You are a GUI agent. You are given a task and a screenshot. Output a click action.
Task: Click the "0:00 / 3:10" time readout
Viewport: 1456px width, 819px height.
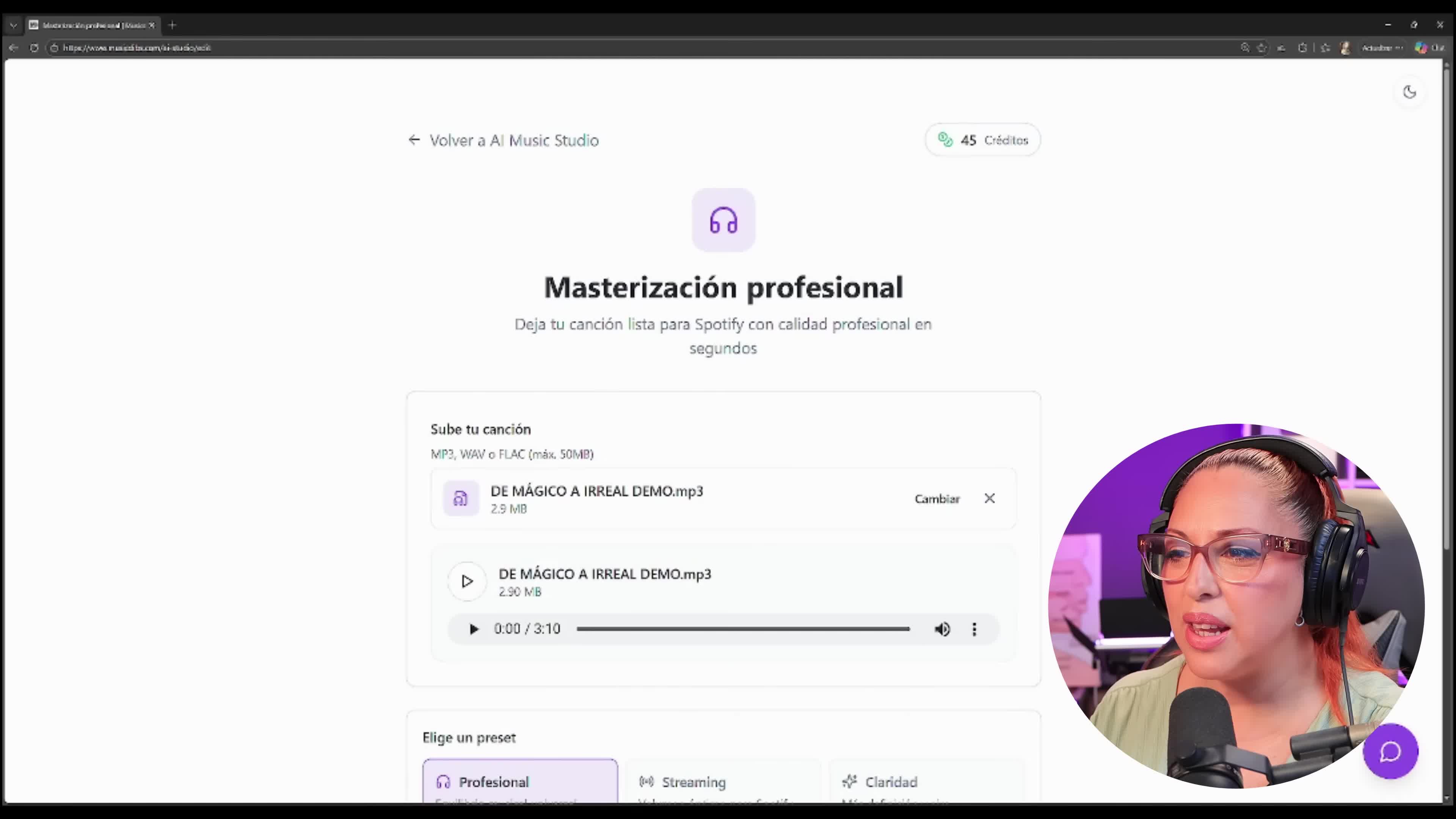tap(527, 629)
